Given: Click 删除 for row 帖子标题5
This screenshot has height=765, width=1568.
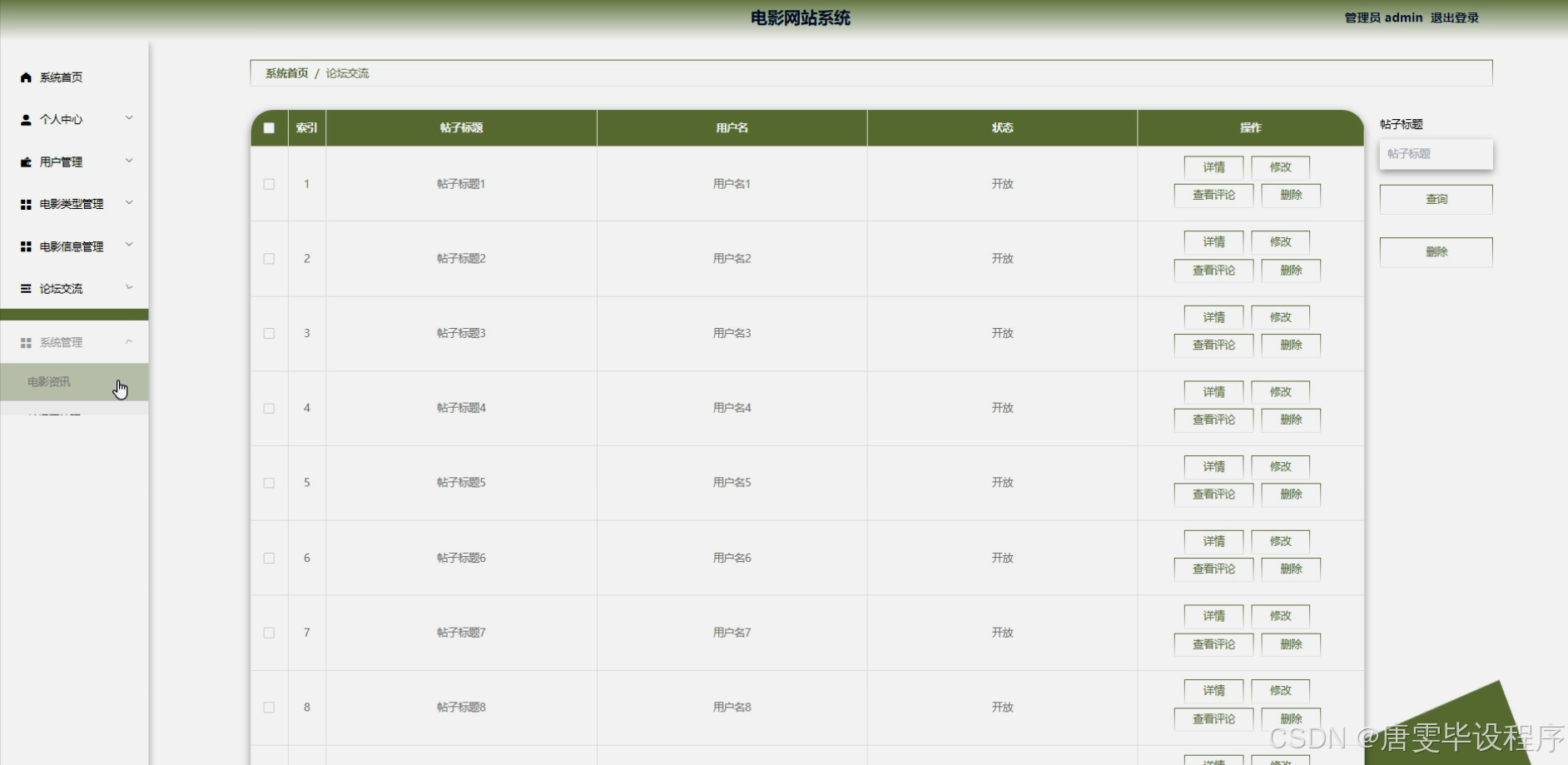Looking at the screenshot, I should pyautogui.click(x=1291, y=494).
